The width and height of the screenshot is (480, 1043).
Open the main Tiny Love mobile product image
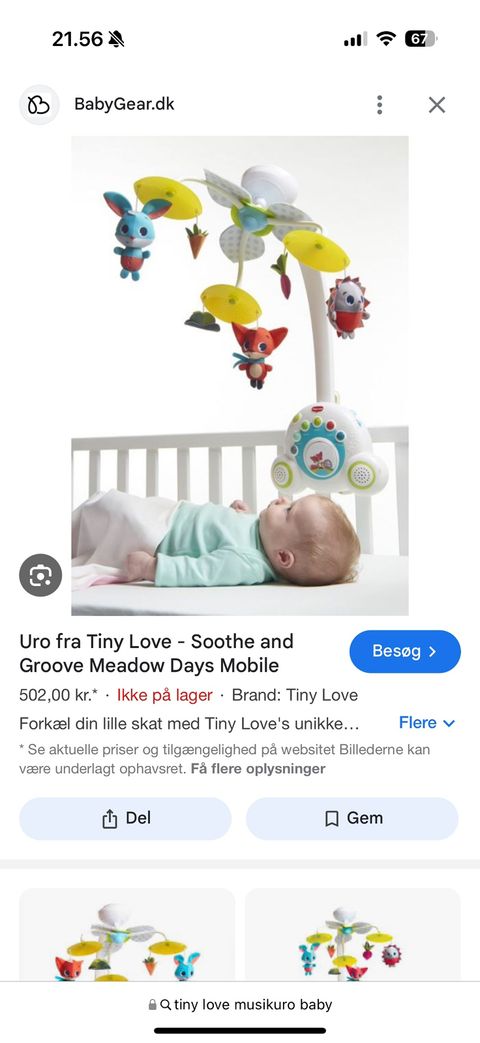[x=240, y=375]
